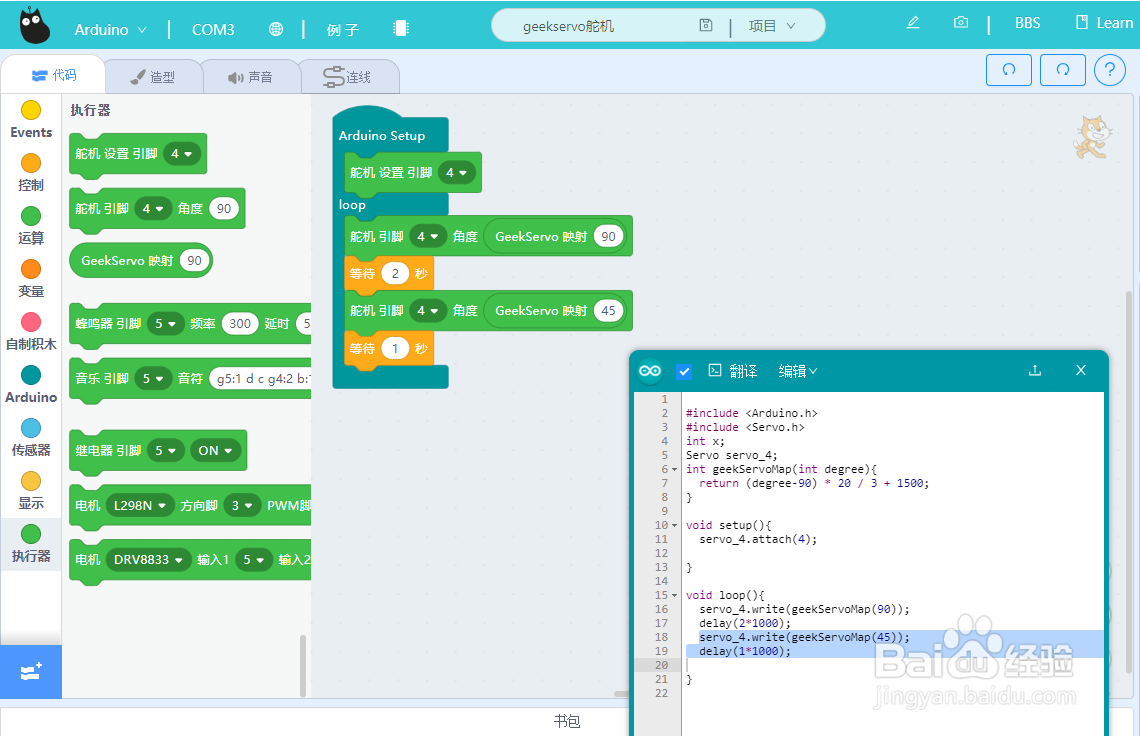Click the GeekServo 映射 palette block
1140x736 pixels.
(141, 260)
